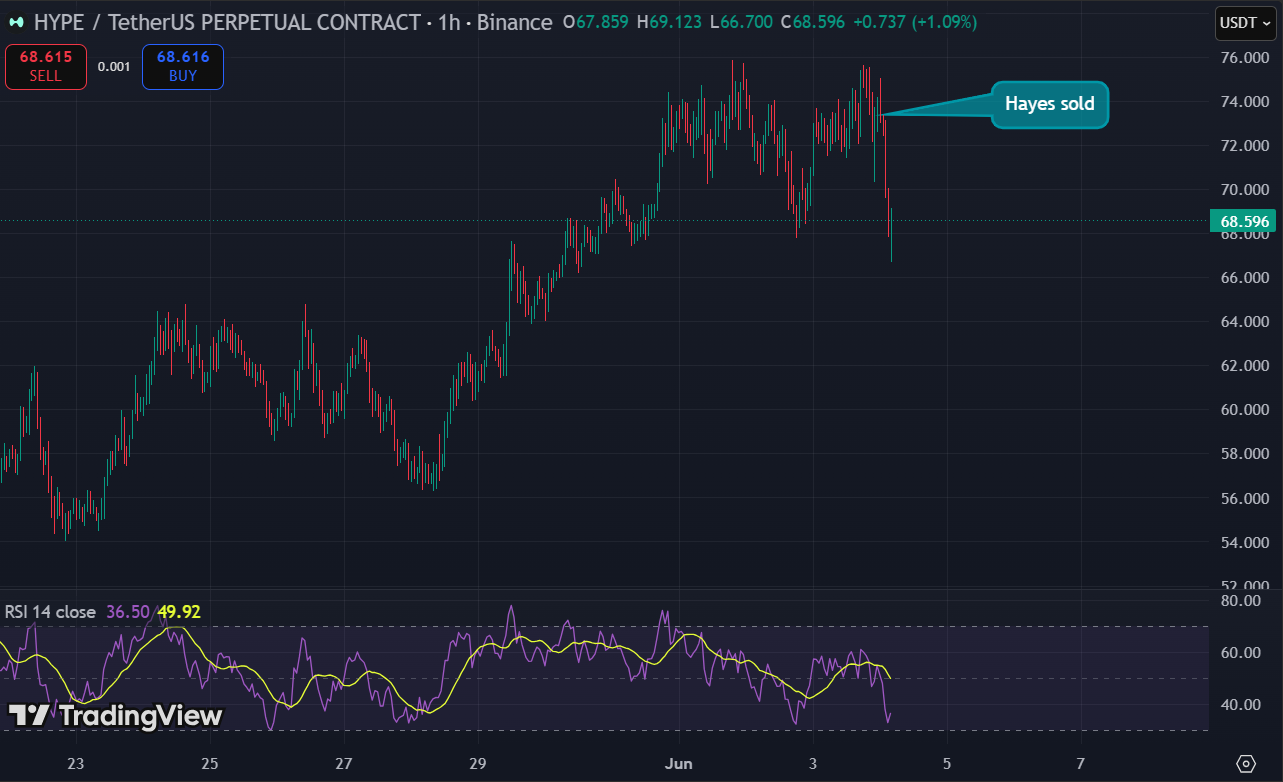Click the Jun date label on time axis

click(x=678, y=764)
